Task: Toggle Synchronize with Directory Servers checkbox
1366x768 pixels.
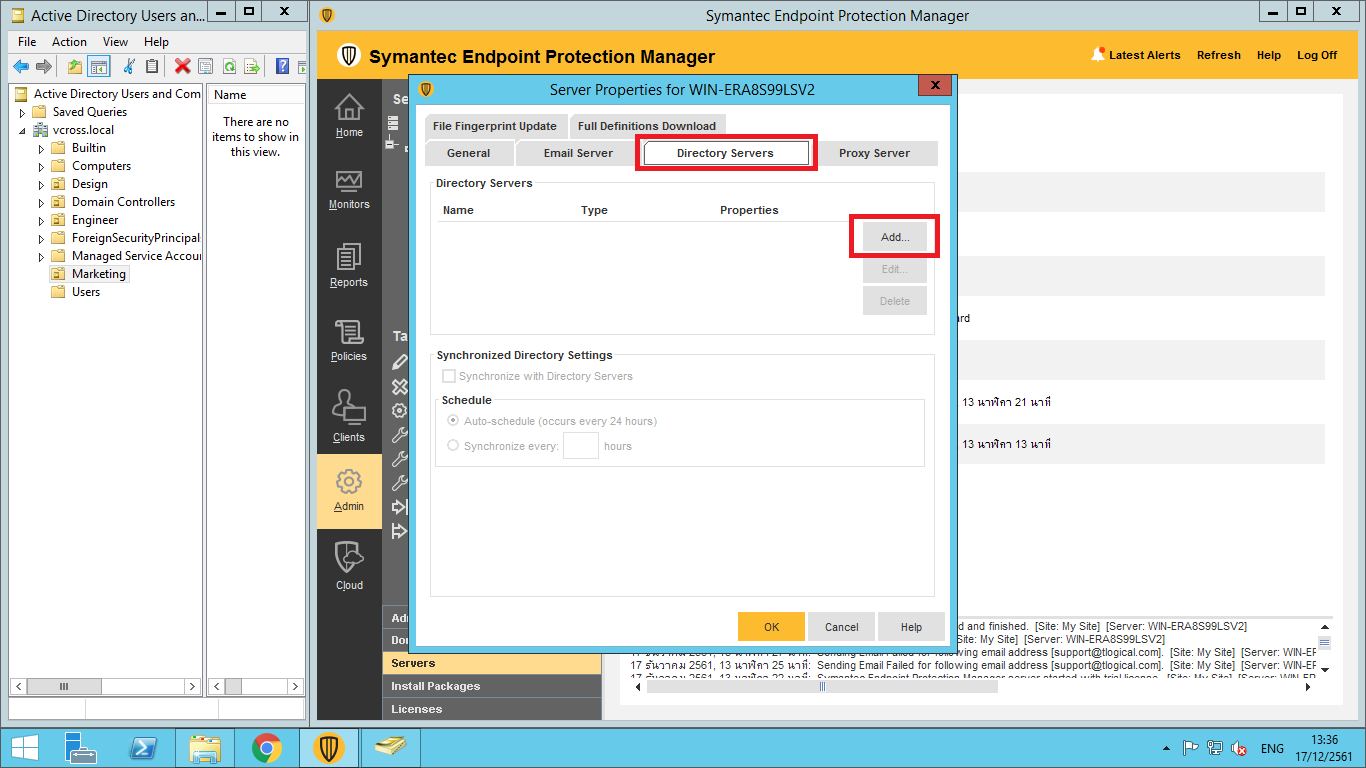Action: (449, 376)
